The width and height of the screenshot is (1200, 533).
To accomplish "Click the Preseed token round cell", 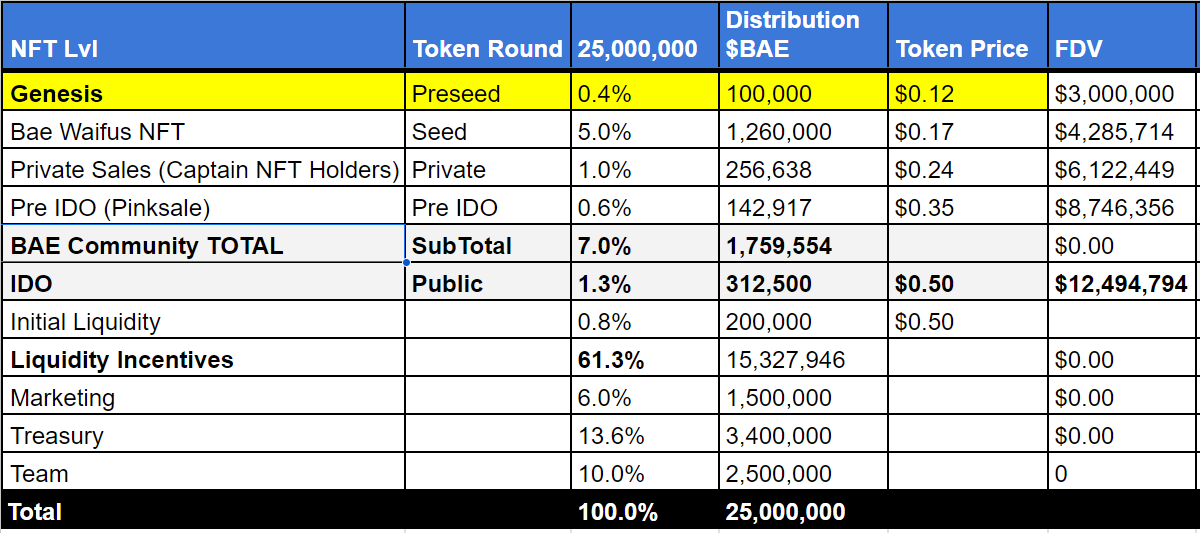I will point(488,93).
